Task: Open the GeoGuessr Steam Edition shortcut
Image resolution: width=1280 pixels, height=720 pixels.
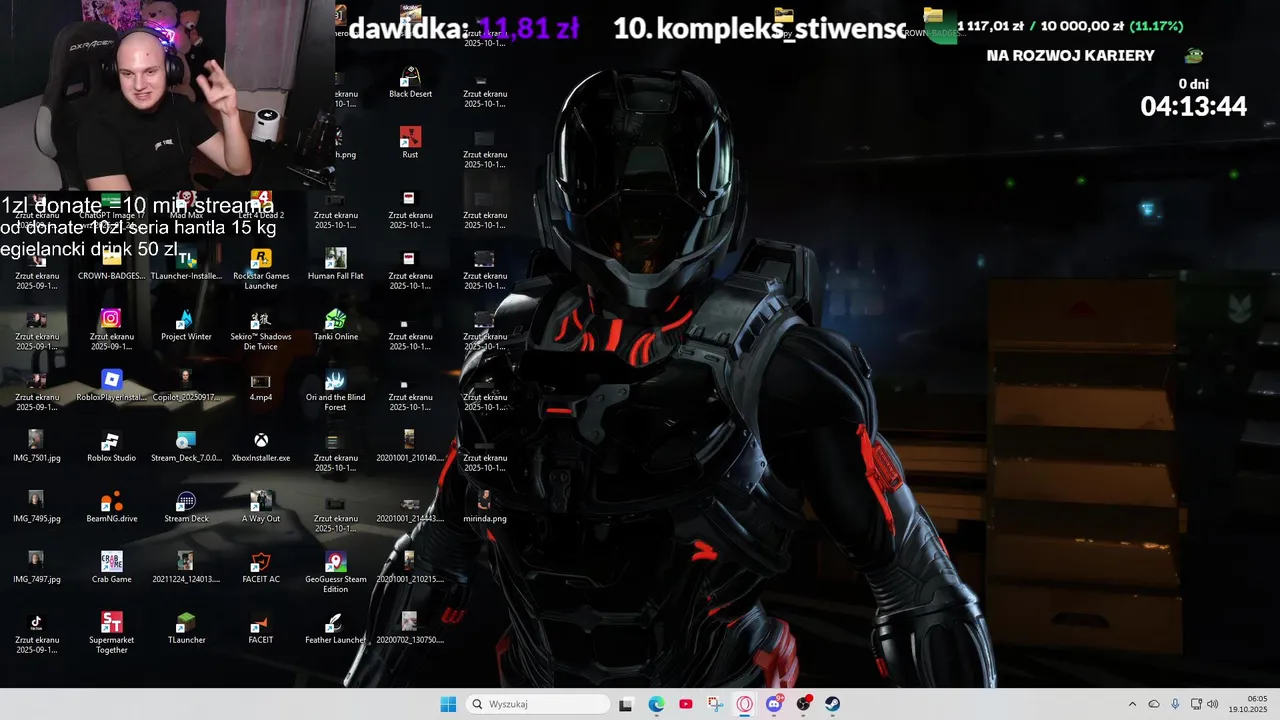Action: (x=336, y=573)
